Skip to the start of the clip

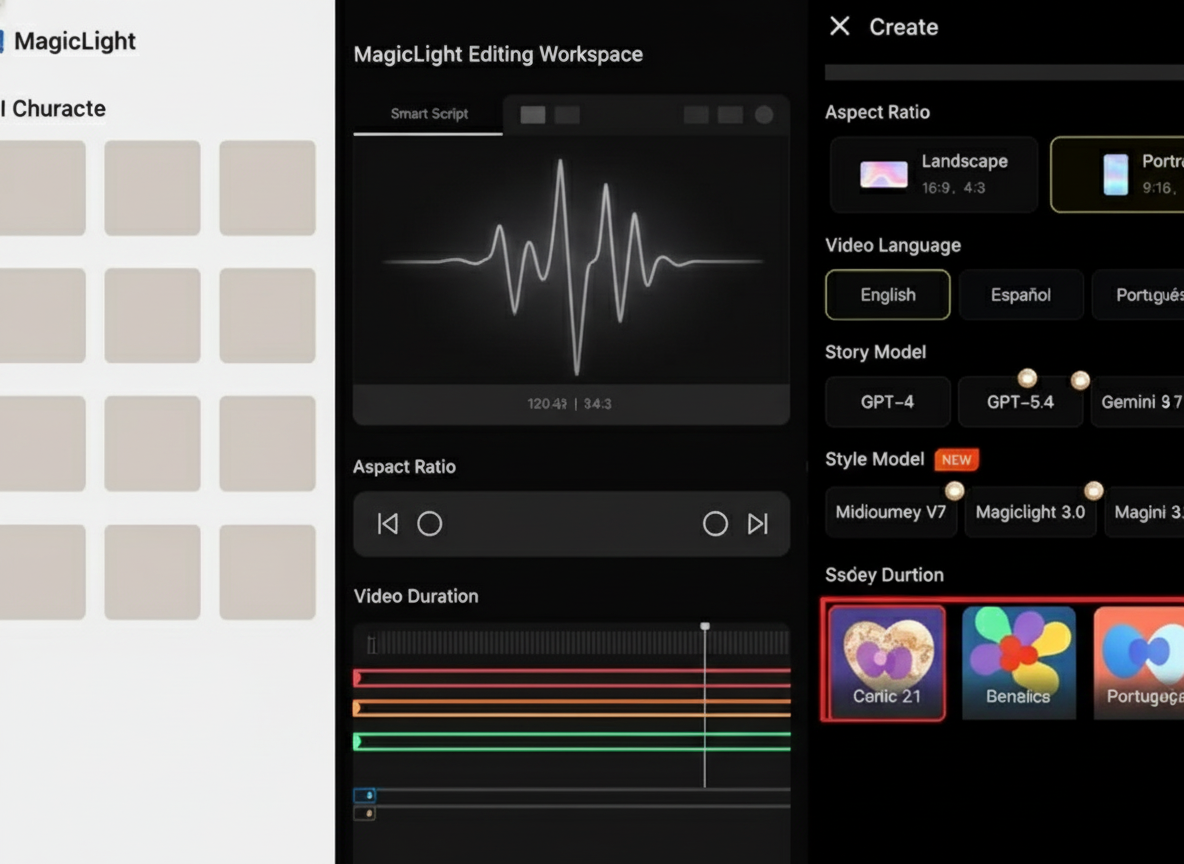point(387,523)
